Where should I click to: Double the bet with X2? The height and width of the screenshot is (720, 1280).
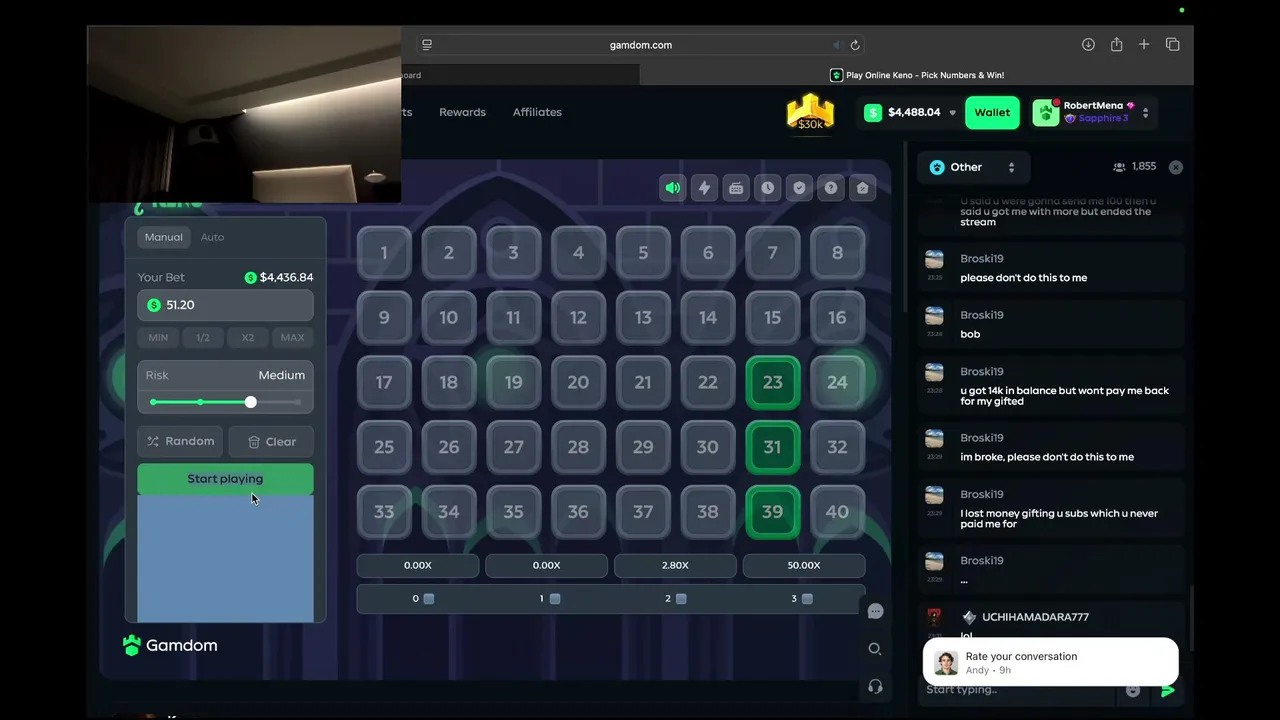coord(248,337)
